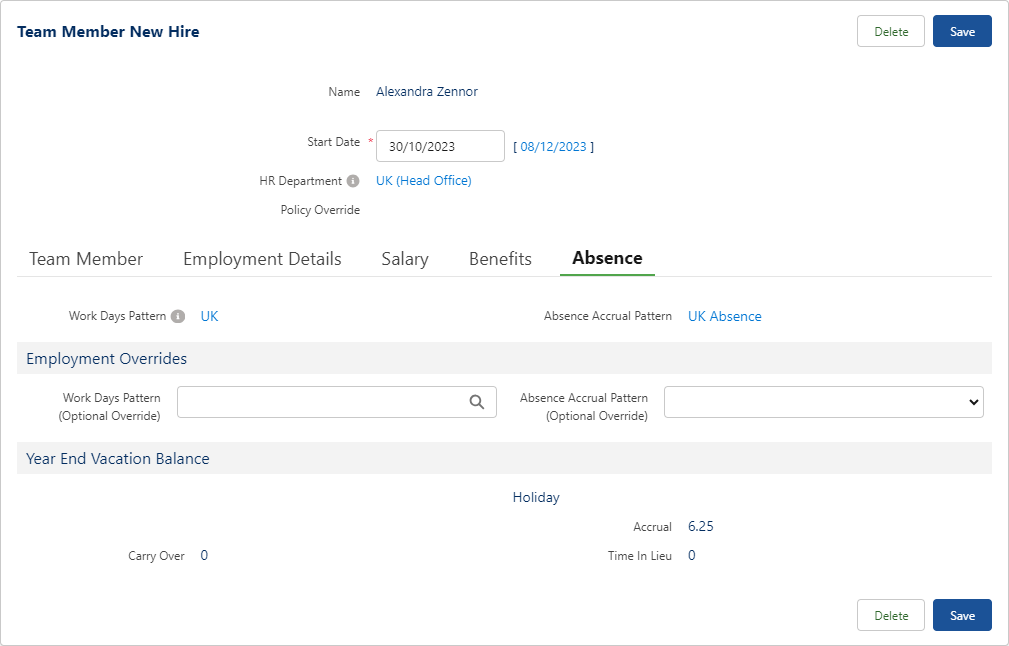Click the Holiday link under Year End Vacation Balance

coord(536,497)
